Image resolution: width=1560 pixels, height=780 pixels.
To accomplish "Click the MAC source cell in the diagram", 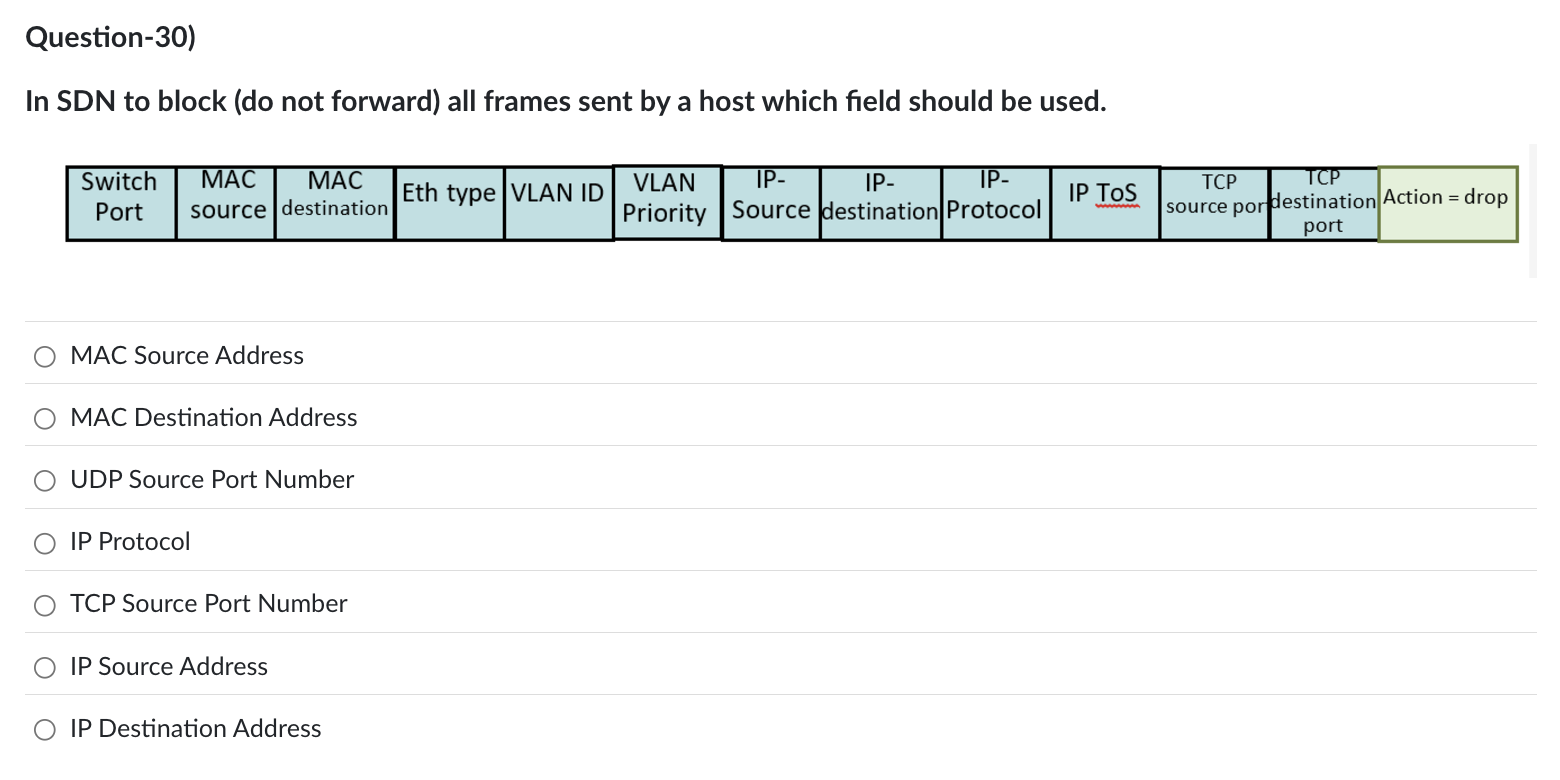I will (x=225, y=202).
